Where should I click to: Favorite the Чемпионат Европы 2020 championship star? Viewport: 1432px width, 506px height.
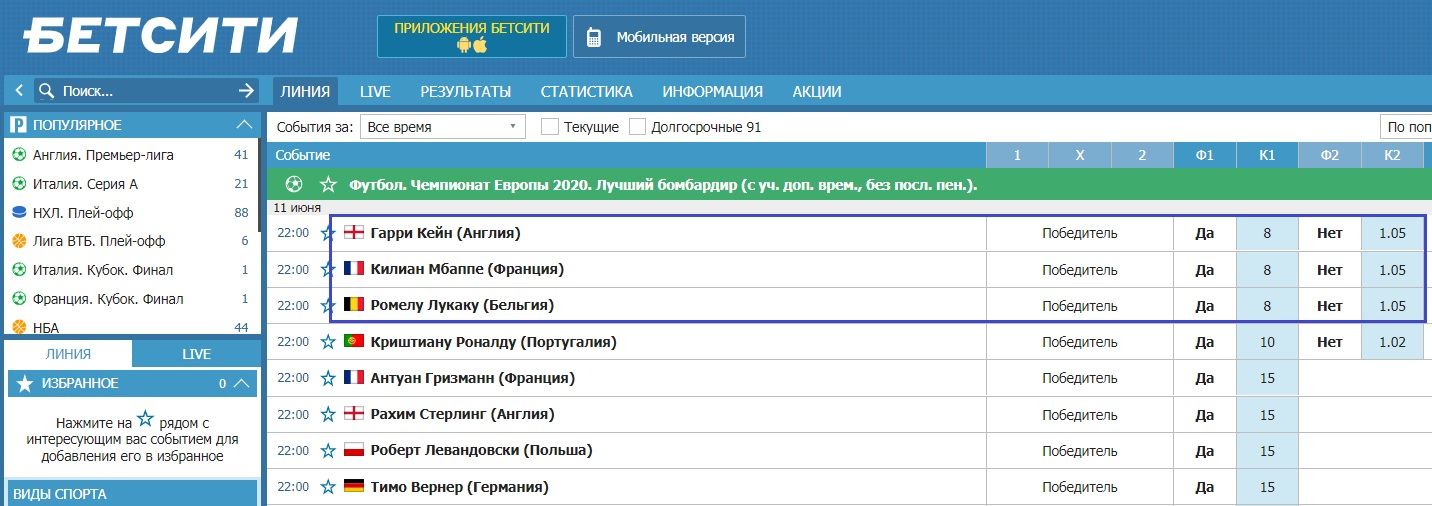(x=328, y=185)
